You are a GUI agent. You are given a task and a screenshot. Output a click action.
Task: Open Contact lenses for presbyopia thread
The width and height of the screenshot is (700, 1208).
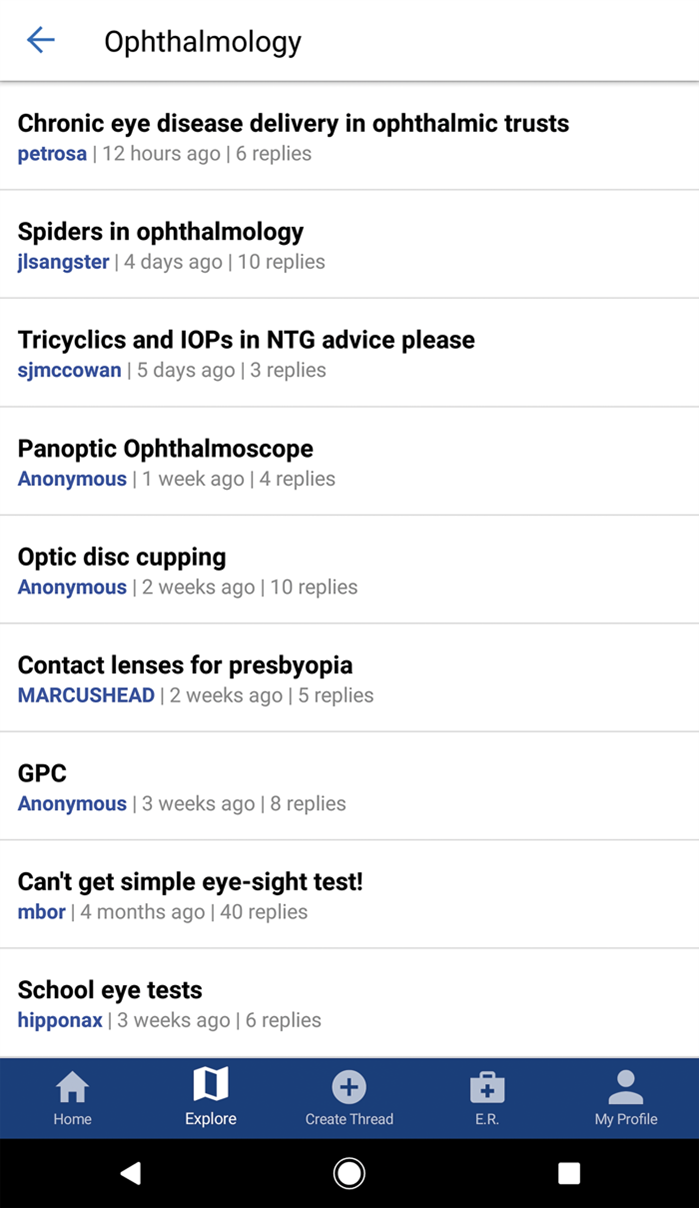point(185,665)
